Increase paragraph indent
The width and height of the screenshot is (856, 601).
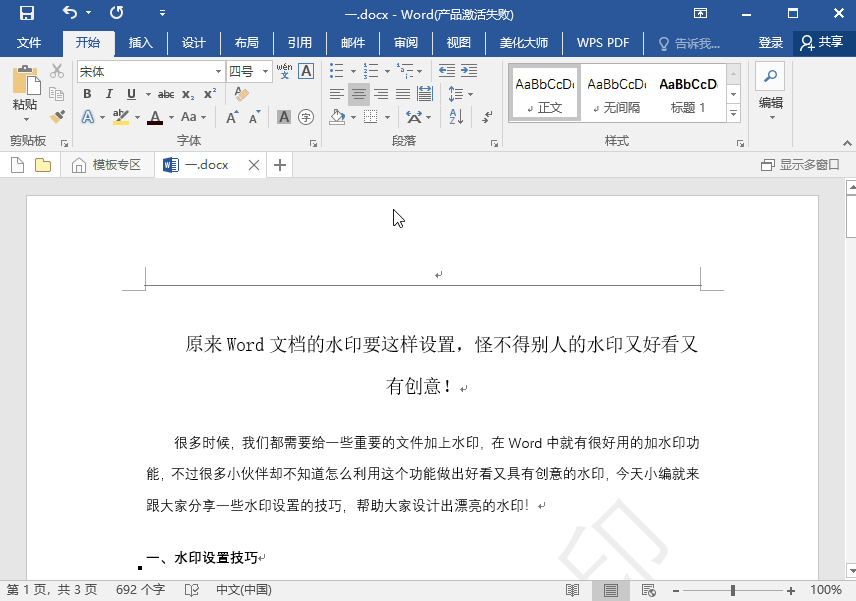(x=469, y=71)
